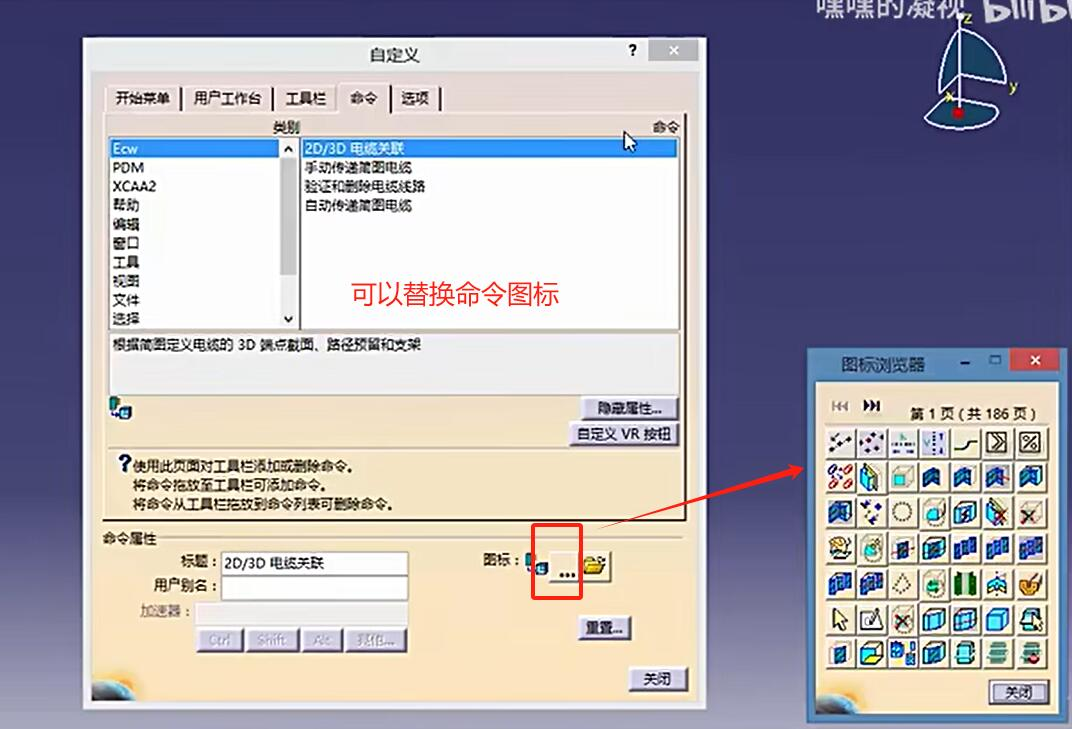Click the 重置... button
Image resolution: width=1072 pixels, height=729 pixels.
click(604, 628)
